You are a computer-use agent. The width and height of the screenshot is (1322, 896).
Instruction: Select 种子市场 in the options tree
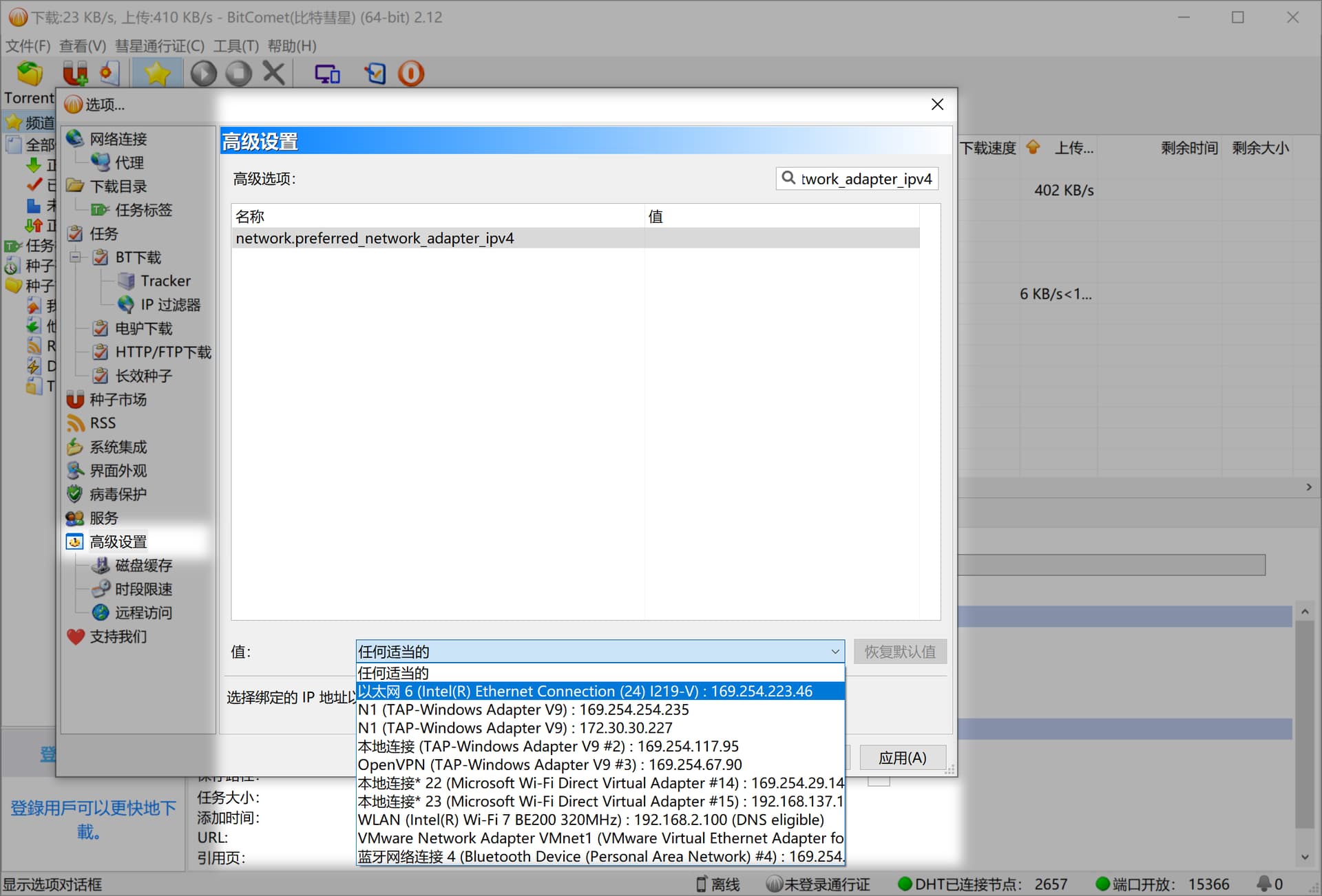(x=118, y=399)
